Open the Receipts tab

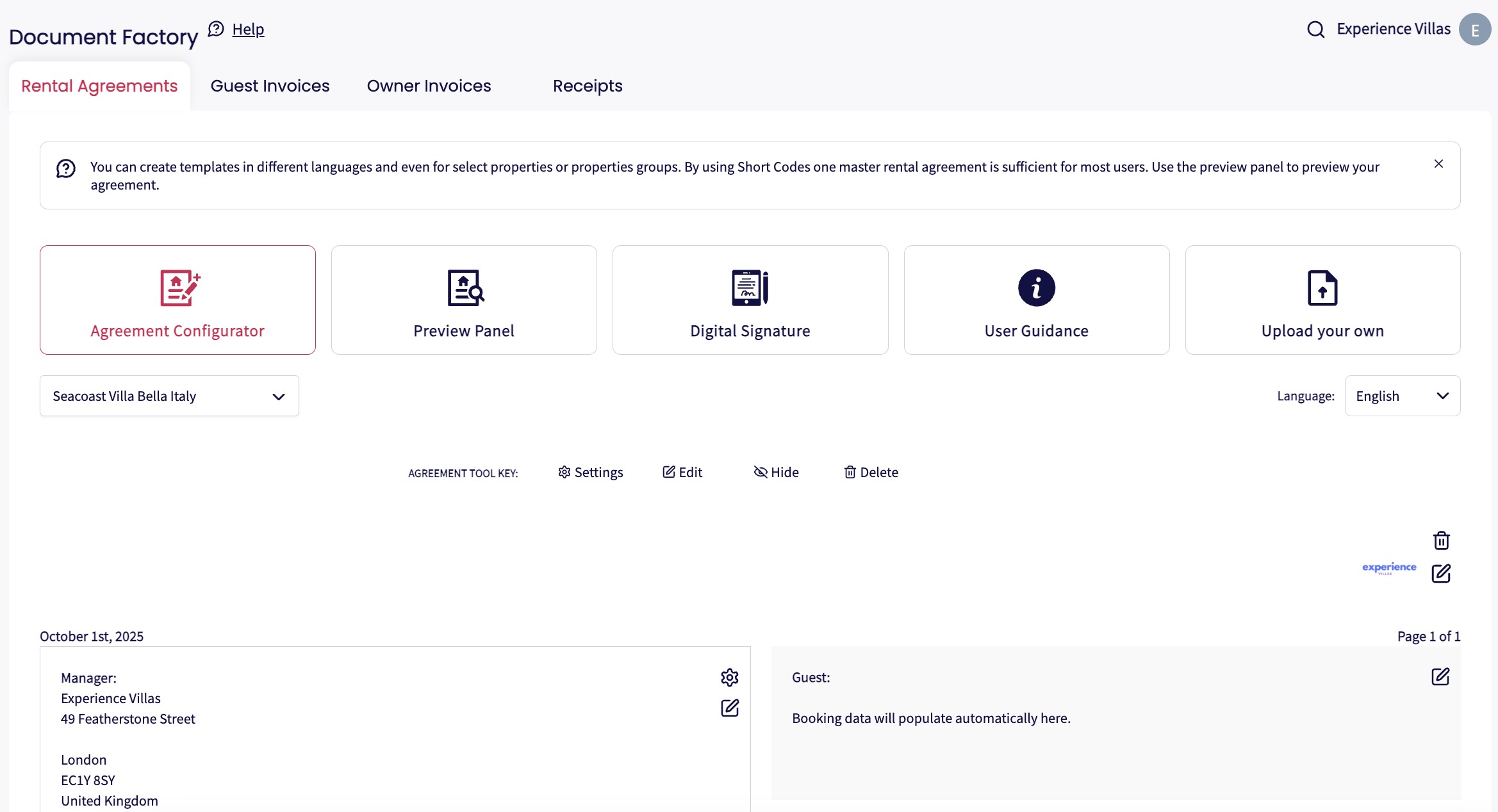click(587, 86)
